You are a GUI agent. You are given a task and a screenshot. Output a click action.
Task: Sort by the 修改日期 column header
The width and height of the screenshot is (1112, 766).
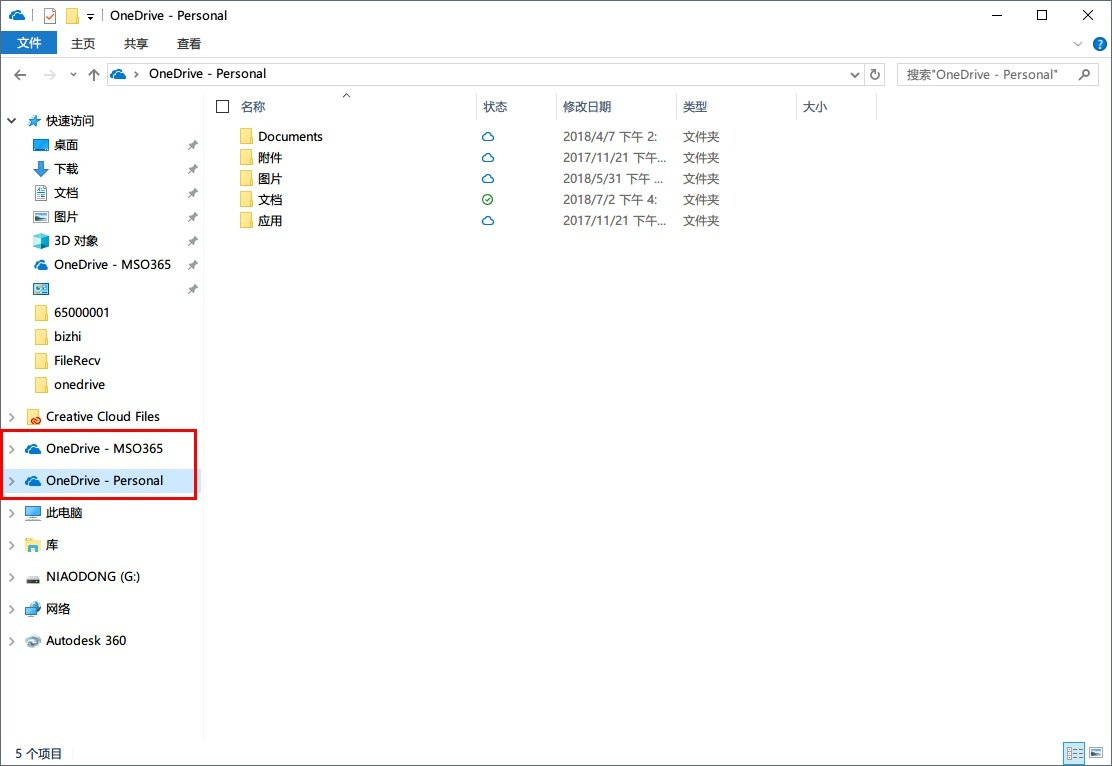pos(586,106)
